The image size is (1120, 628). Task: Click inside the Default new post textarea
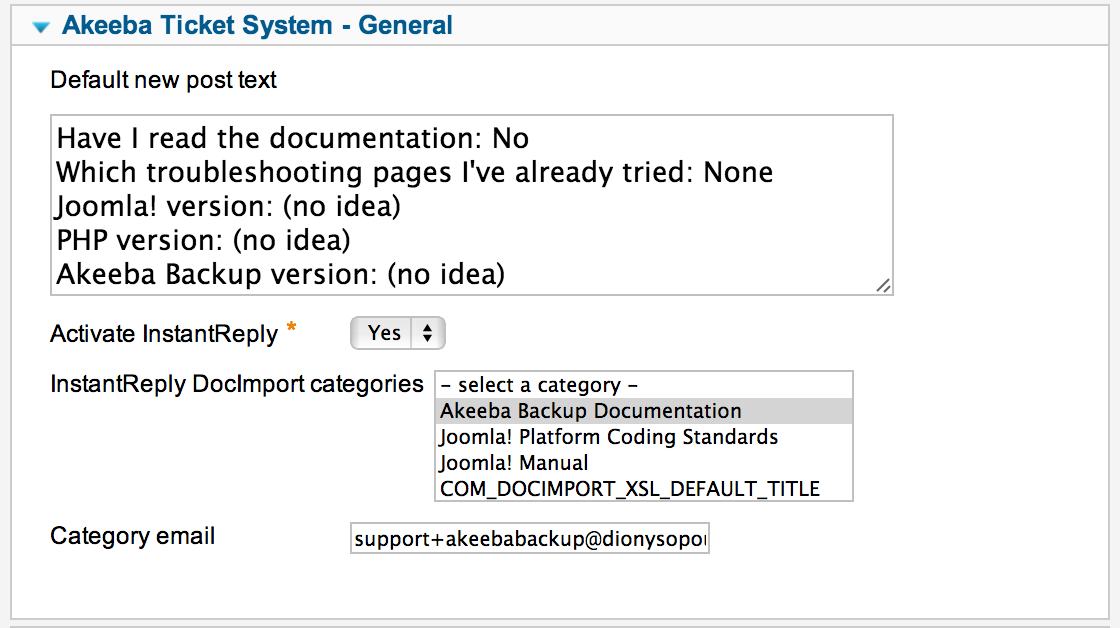click(471, 205)
